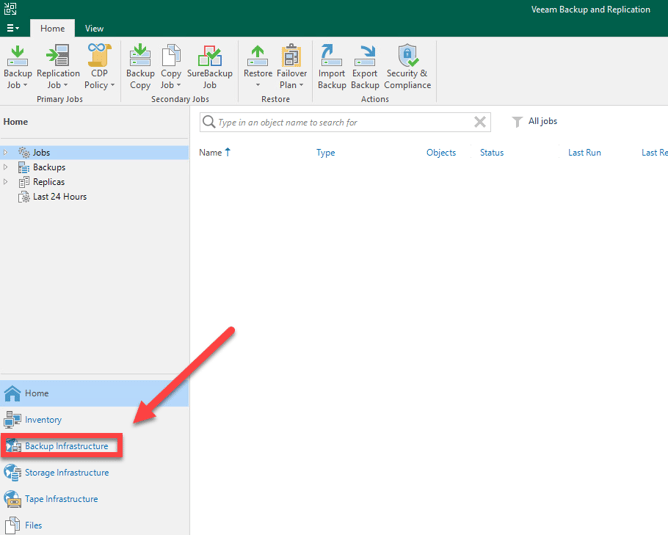Click the search magnifier icon
The width and height of the screenshot is (668, 535).
(x=209, y=122)
